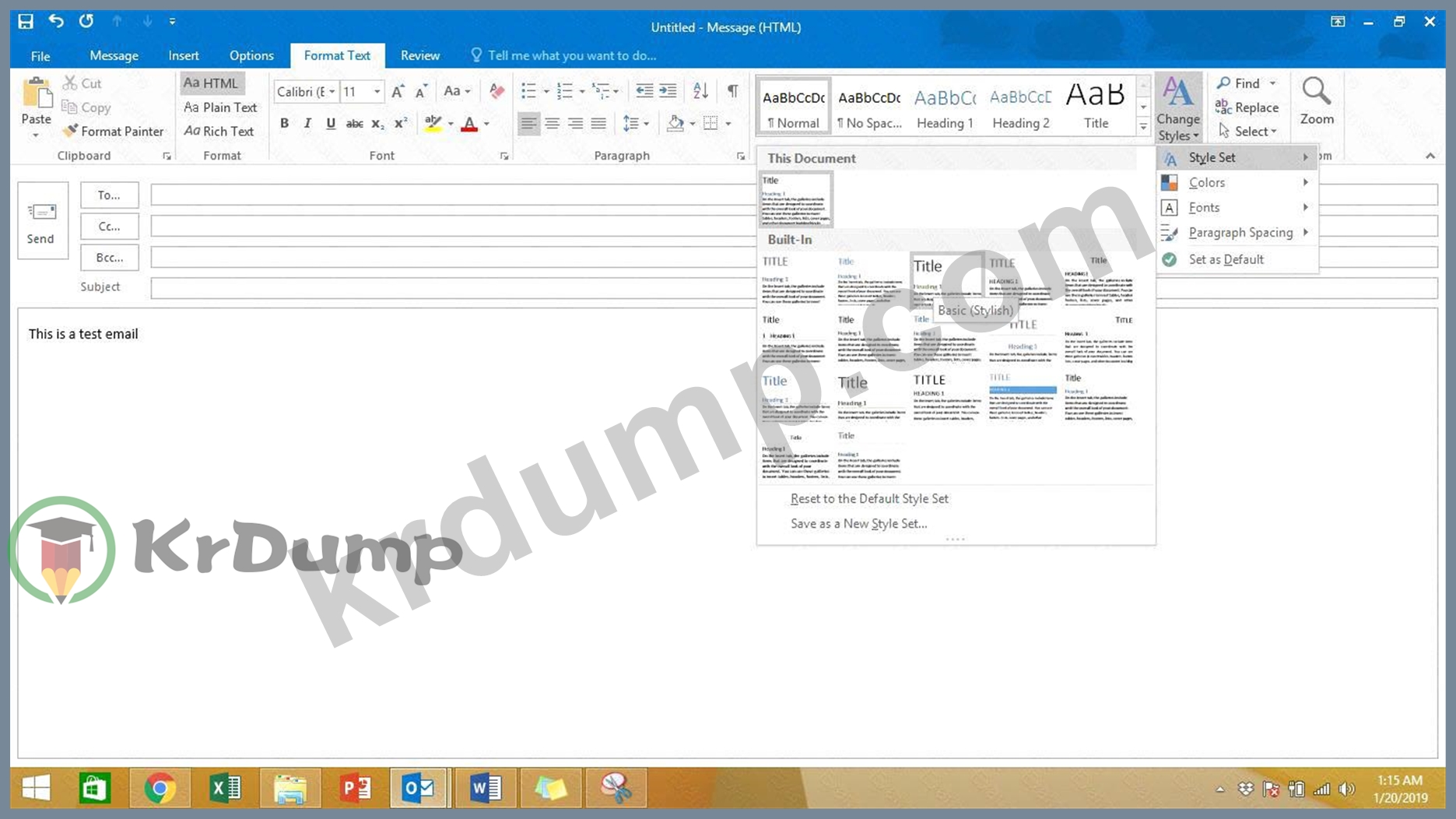Open Chrome from the taskbar
Screen dimensions: 1456x819
pos(160,789)
